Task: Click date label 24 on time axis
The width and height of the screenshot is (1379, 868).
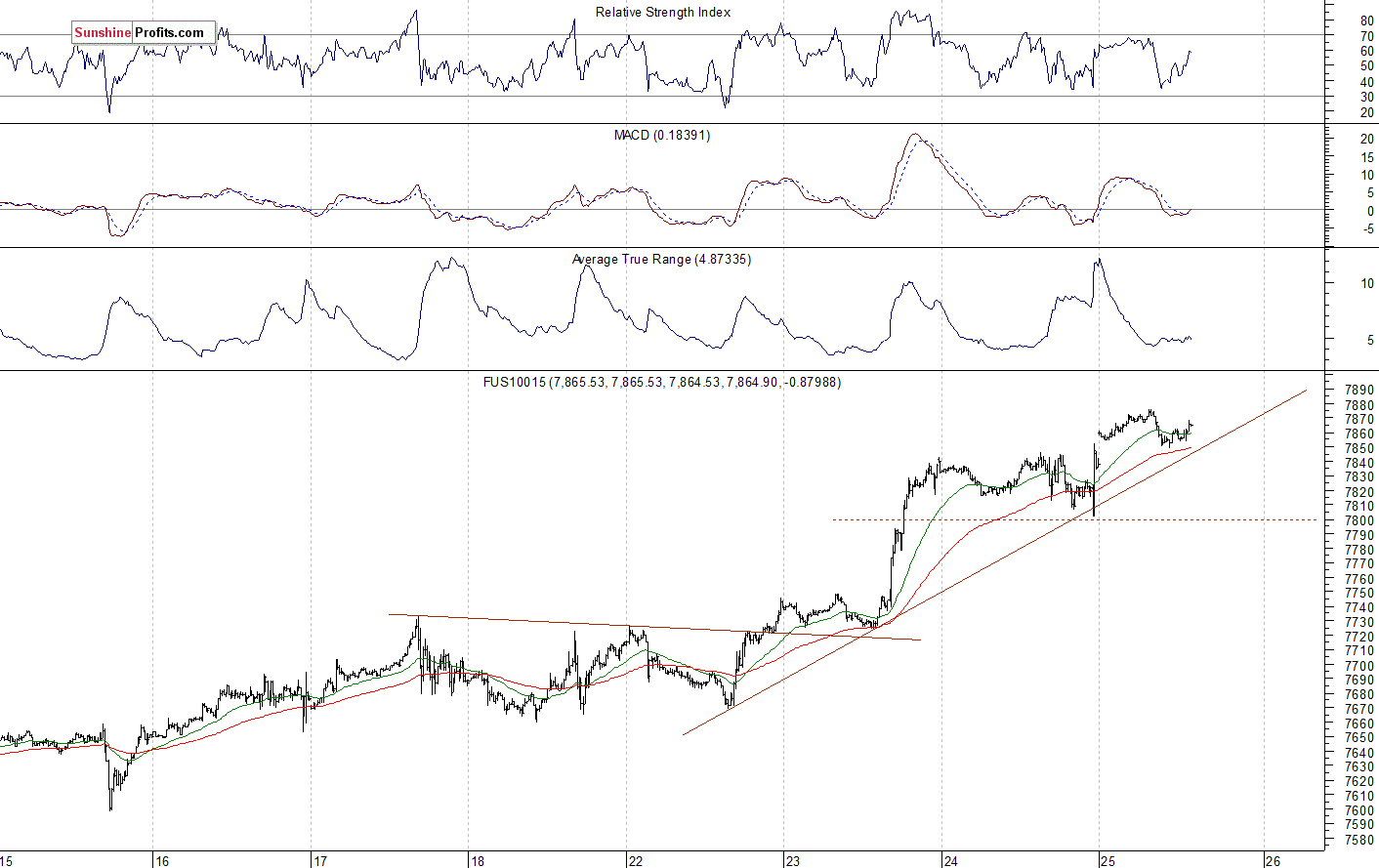Action: tap(950, 861)
